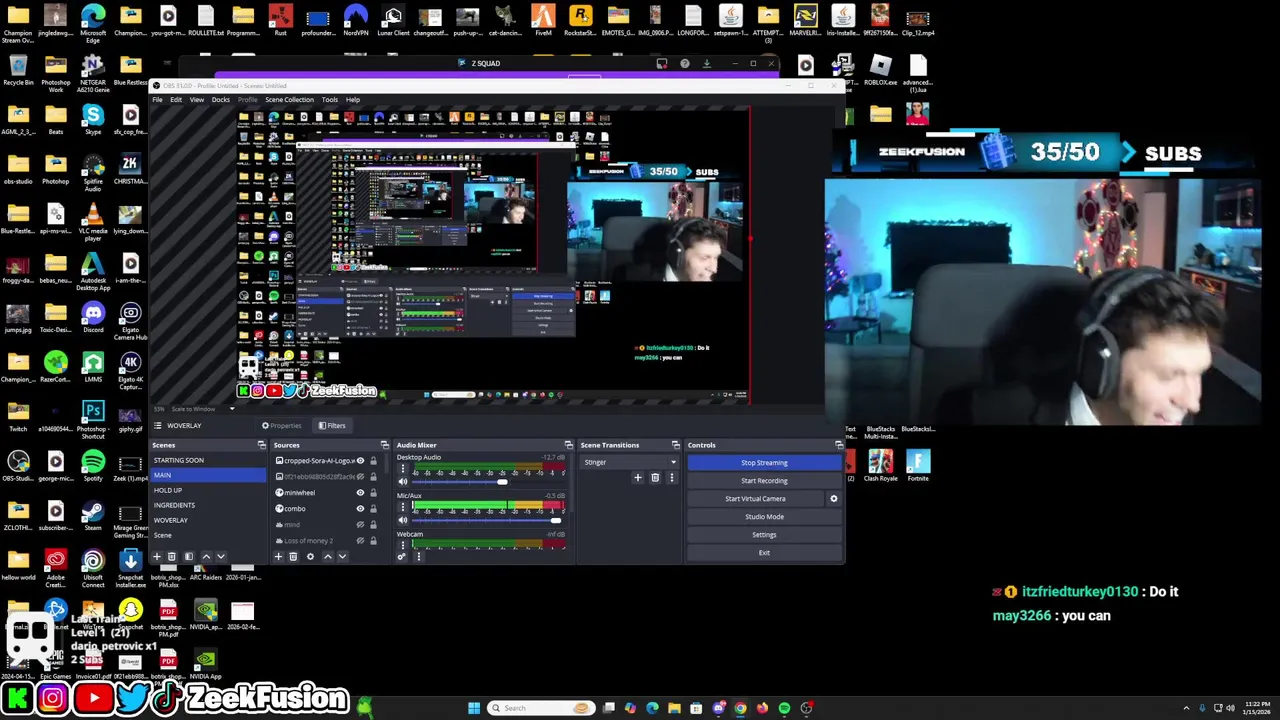The height and width of the screenshot is (720, 1280).
Task: Open Desktop Audio options three-dot menu
Action: click(403, 468)
